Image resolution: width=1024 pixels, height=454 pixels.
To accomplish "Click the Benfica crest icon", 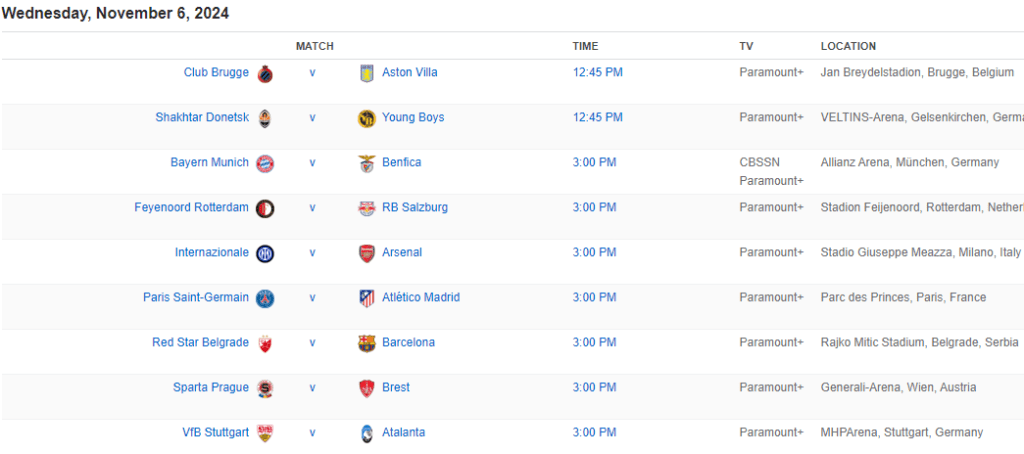I will [x=366, y=163].
